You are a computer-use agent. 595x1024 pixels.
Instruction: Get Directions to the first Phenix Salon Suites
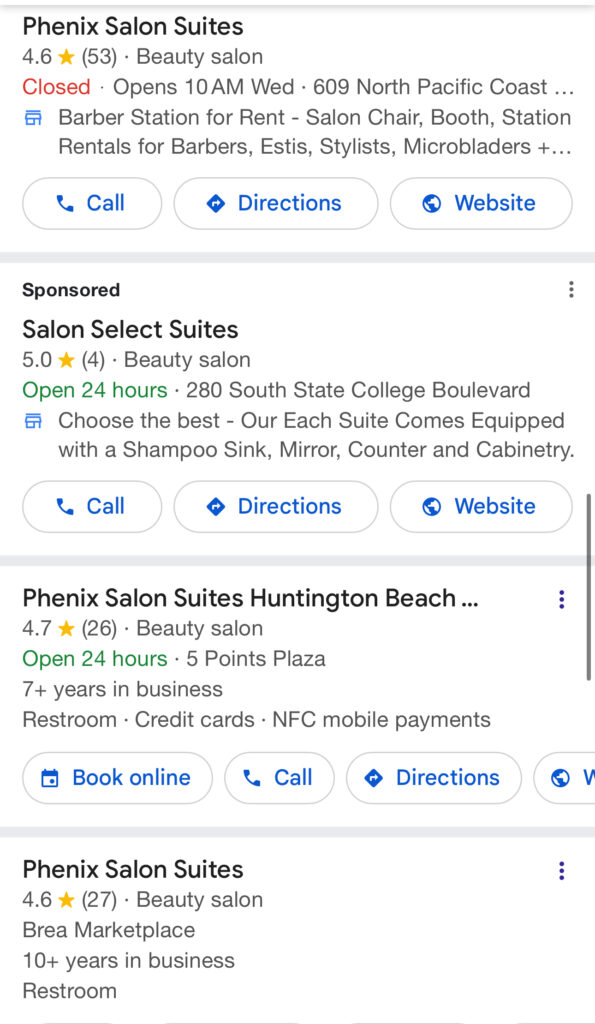coord(276,203)
